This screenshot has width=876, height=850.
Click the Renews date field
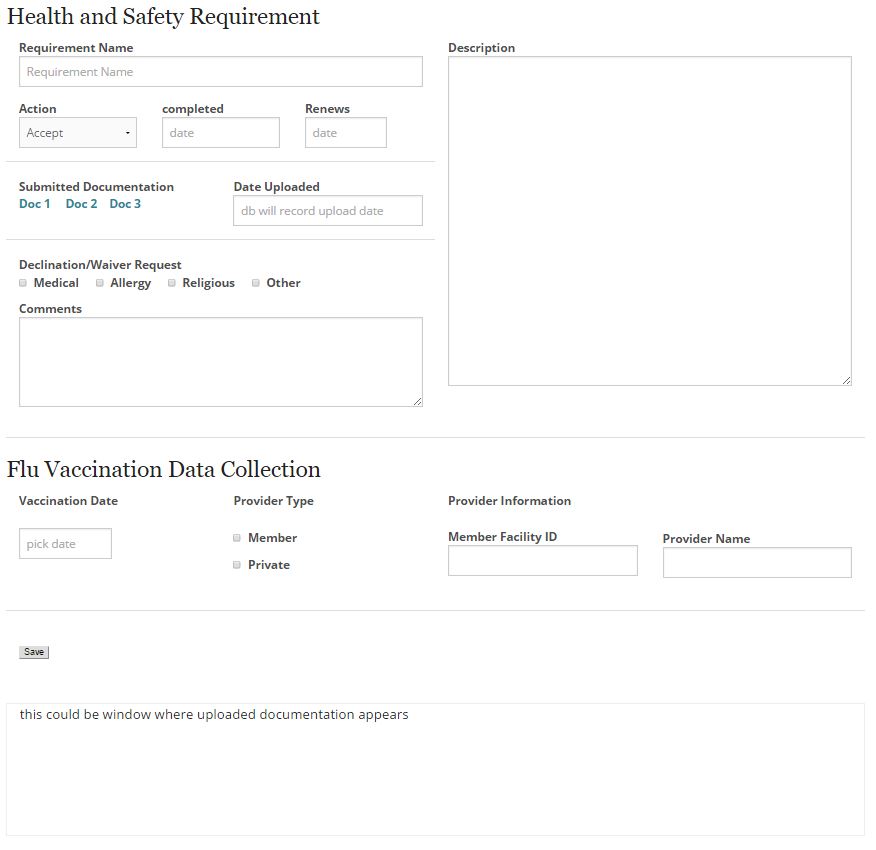345,133
